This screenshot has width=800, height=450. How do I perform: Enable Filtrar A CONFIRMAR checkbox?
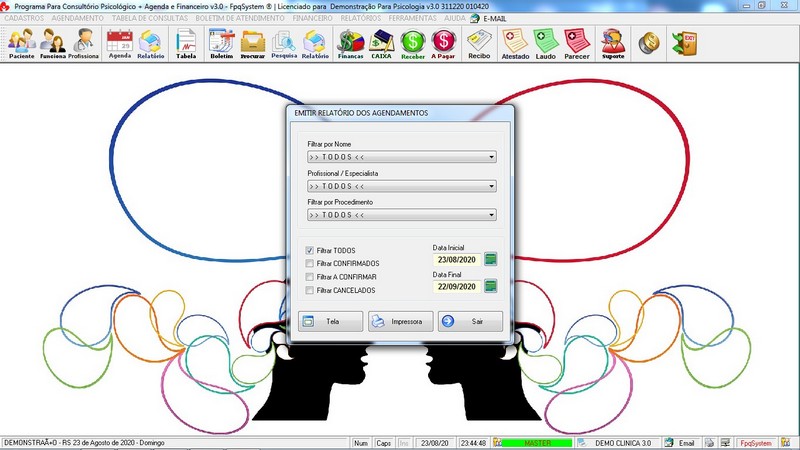point(310,277)
